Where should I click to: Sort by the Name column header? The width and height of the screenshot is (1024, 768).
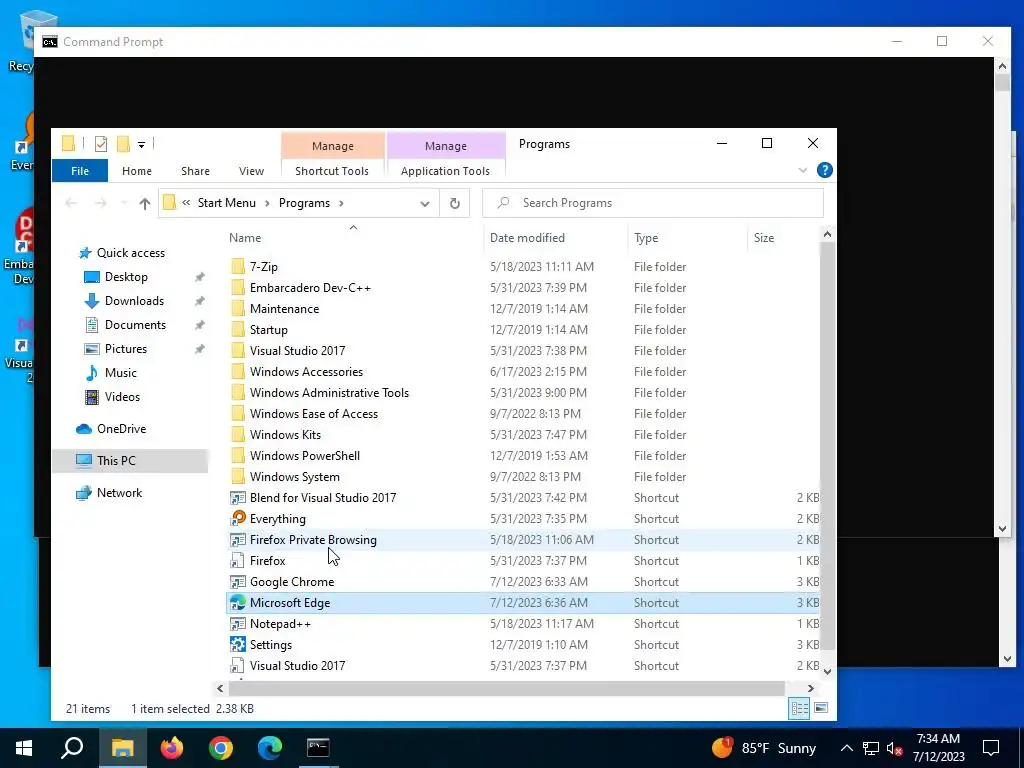pos(245,238)
